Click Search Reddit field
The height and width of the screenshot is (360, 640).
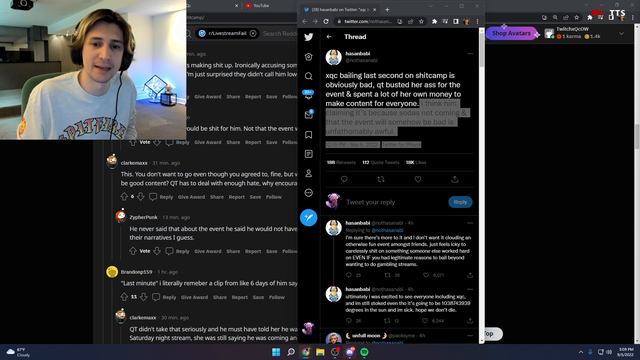(x=280, y=33)
